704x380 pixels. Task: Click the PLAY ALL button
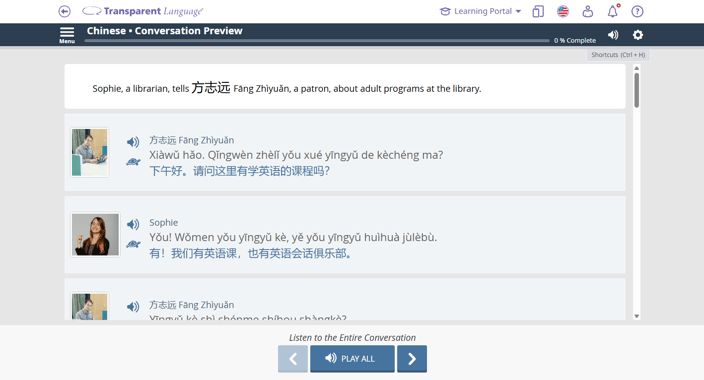(352, 358)
